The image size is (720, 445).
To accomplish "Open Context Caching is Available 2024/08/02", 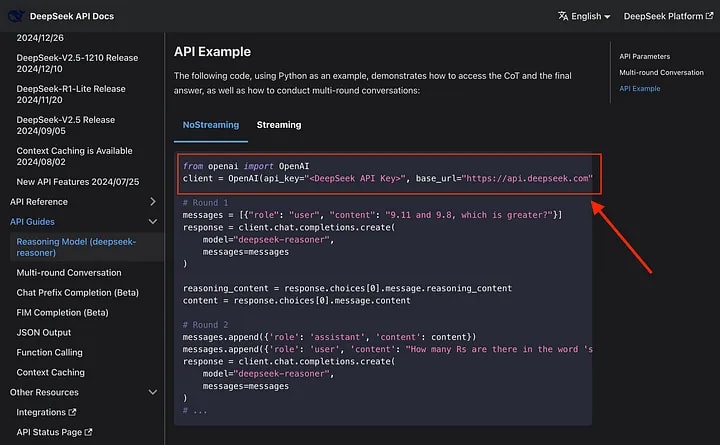I will click(x=74, y=156).
